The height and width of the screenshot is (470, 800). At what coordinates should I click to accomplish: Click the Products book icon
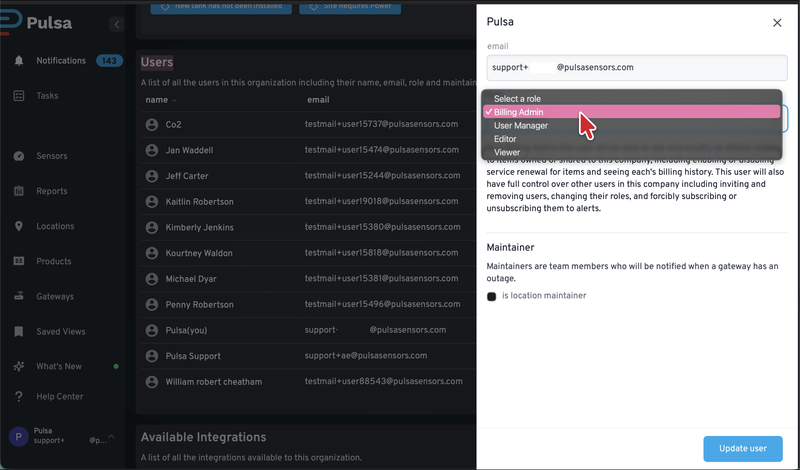pyautogui.click(x=19, y=261)
